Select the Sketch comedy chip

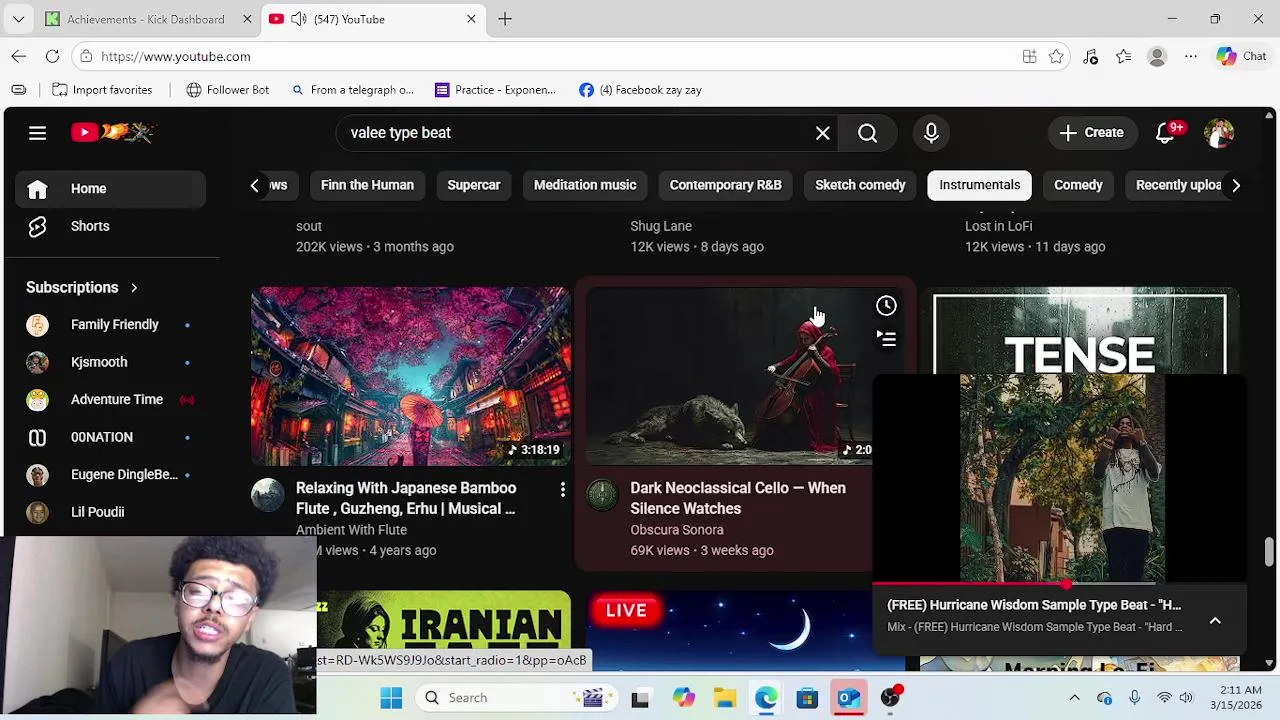(860, 185)
